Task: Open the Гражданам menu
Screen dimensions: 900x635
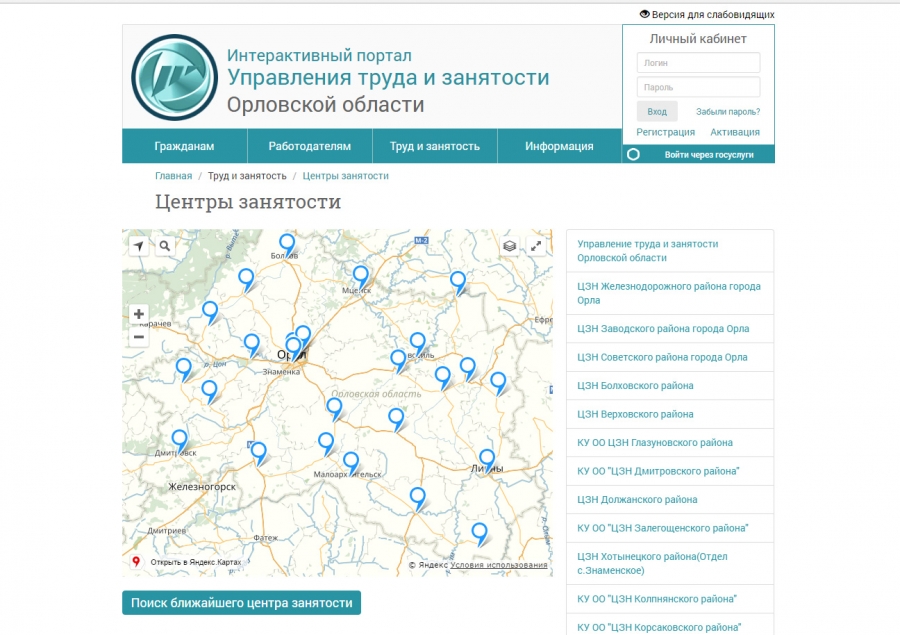Action: click(x=184, y=146)
